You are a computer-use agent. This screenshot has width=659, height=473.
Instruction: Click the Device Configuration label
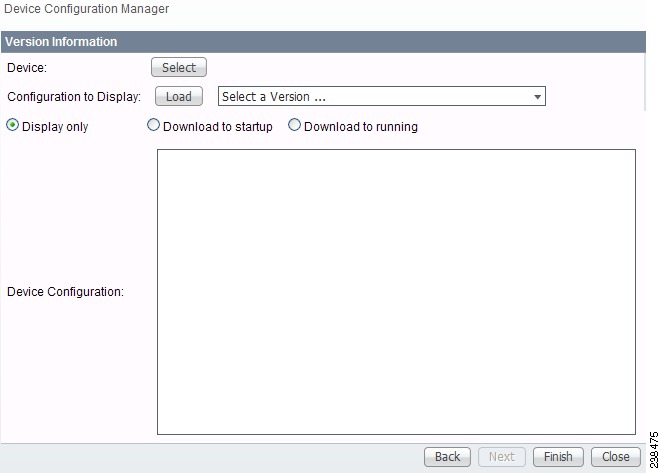coord(66,291)
